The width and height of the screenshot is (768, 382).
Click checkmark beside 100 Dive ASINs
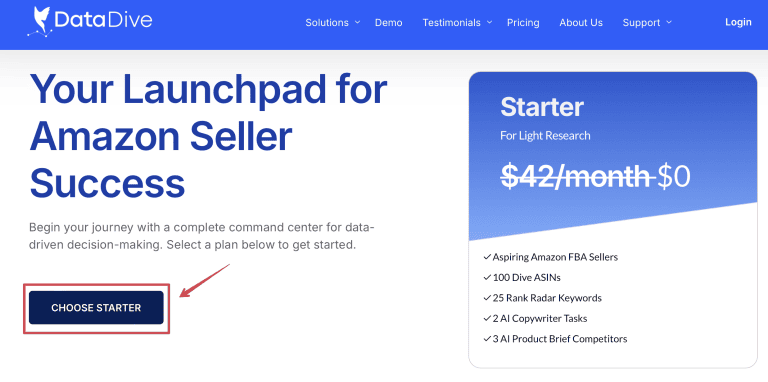[x=487, y=277]
